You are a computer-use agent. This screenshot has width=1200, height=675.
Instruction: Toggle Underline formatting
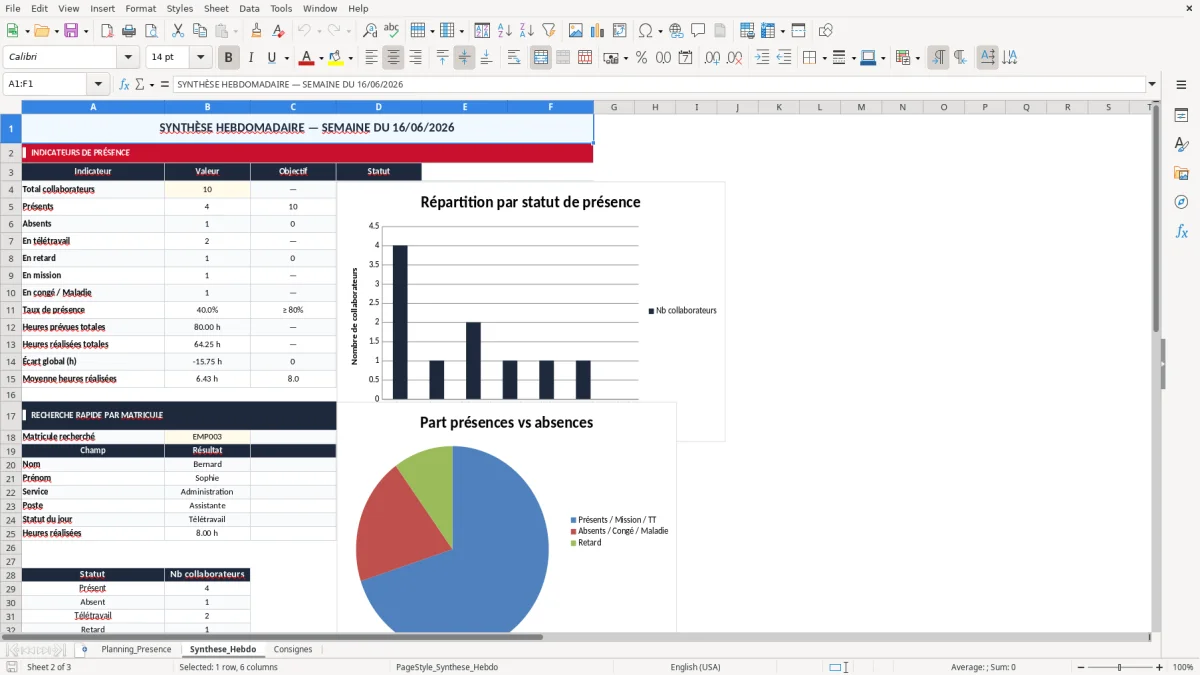pos(271,58)
